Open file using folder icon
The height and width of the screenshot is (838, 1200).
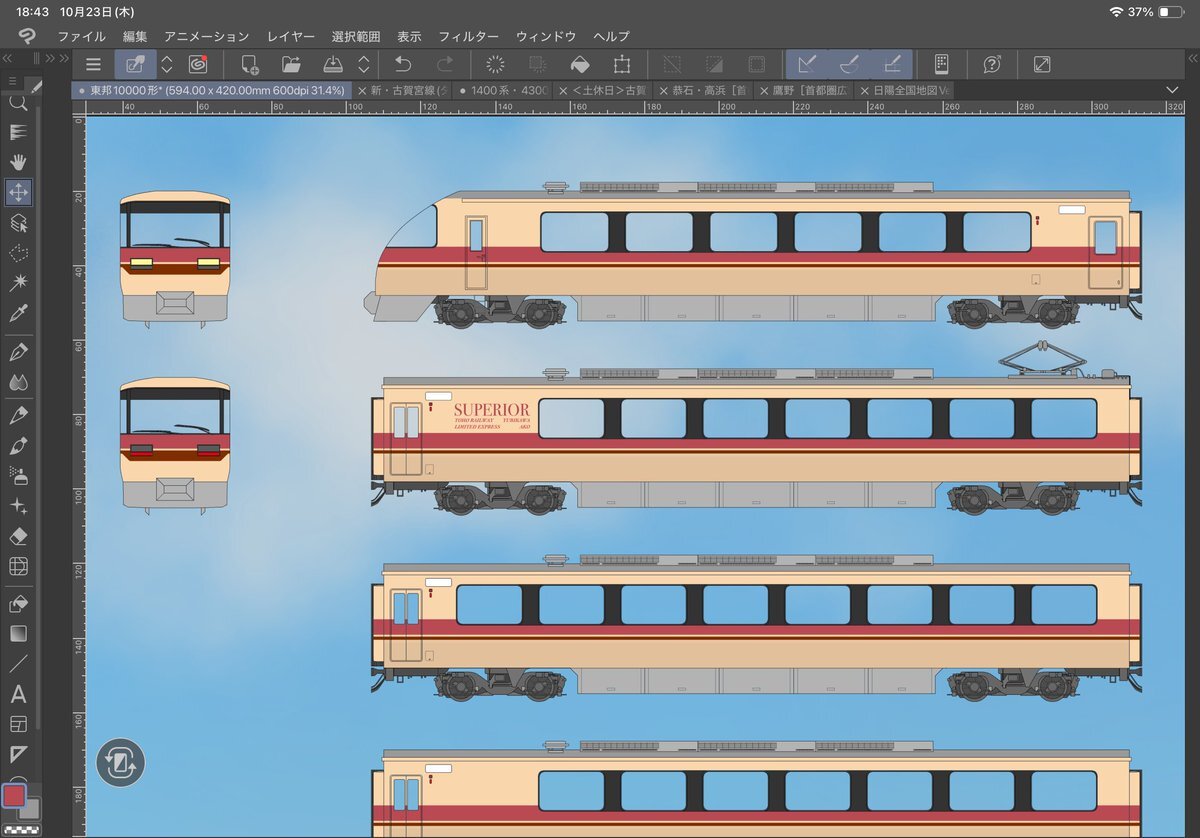click(291, 65)
